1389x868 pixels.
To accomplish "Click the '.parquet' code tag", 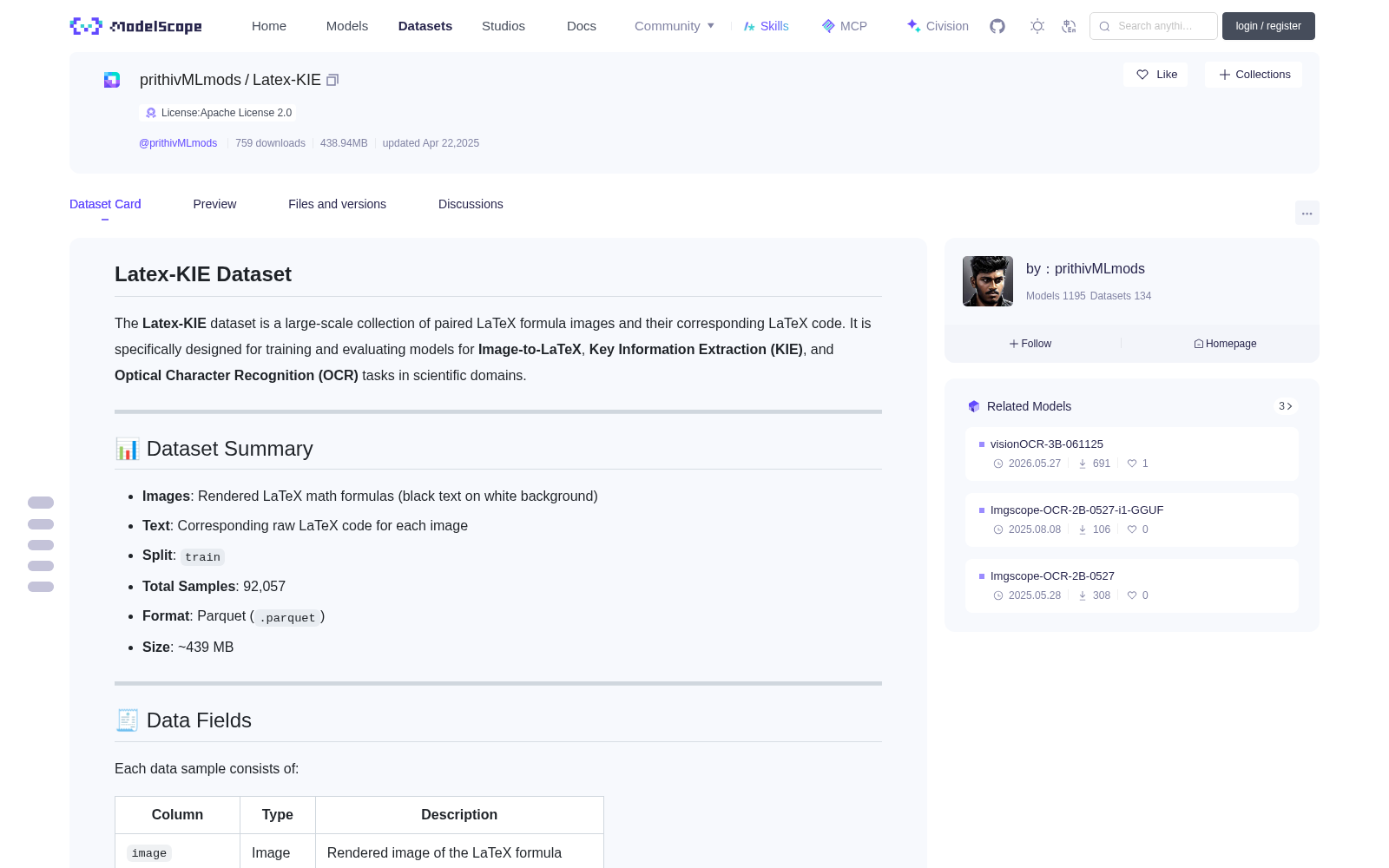I will coord(287,618).
